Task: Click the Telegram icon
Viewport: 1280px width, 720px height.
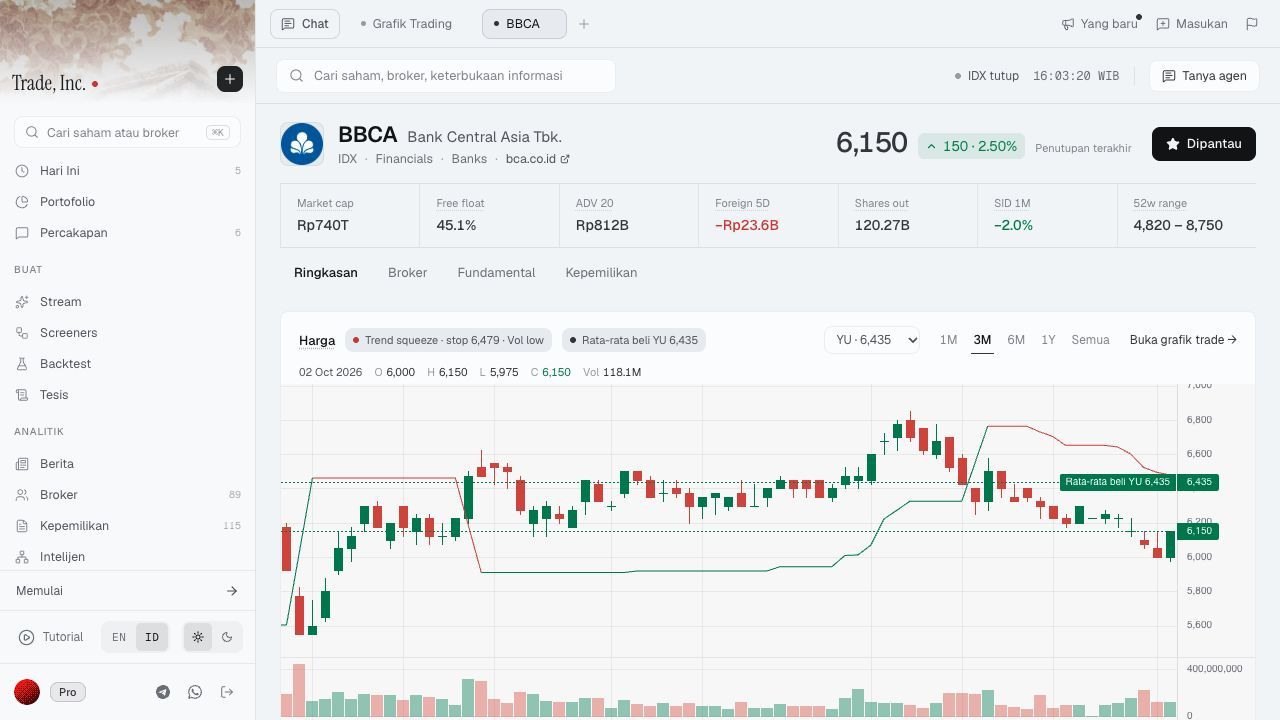Action: 163,692
